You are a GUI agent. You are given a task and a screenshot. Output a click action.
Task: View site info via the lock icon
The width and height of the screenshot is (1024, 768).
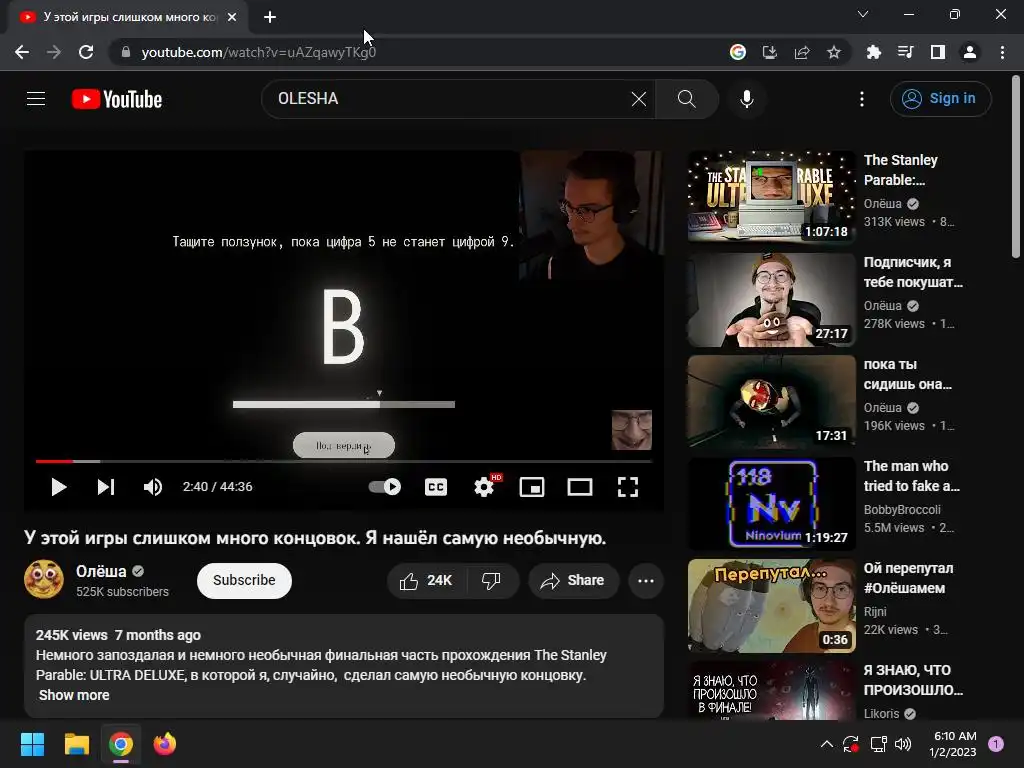[126, 52]
